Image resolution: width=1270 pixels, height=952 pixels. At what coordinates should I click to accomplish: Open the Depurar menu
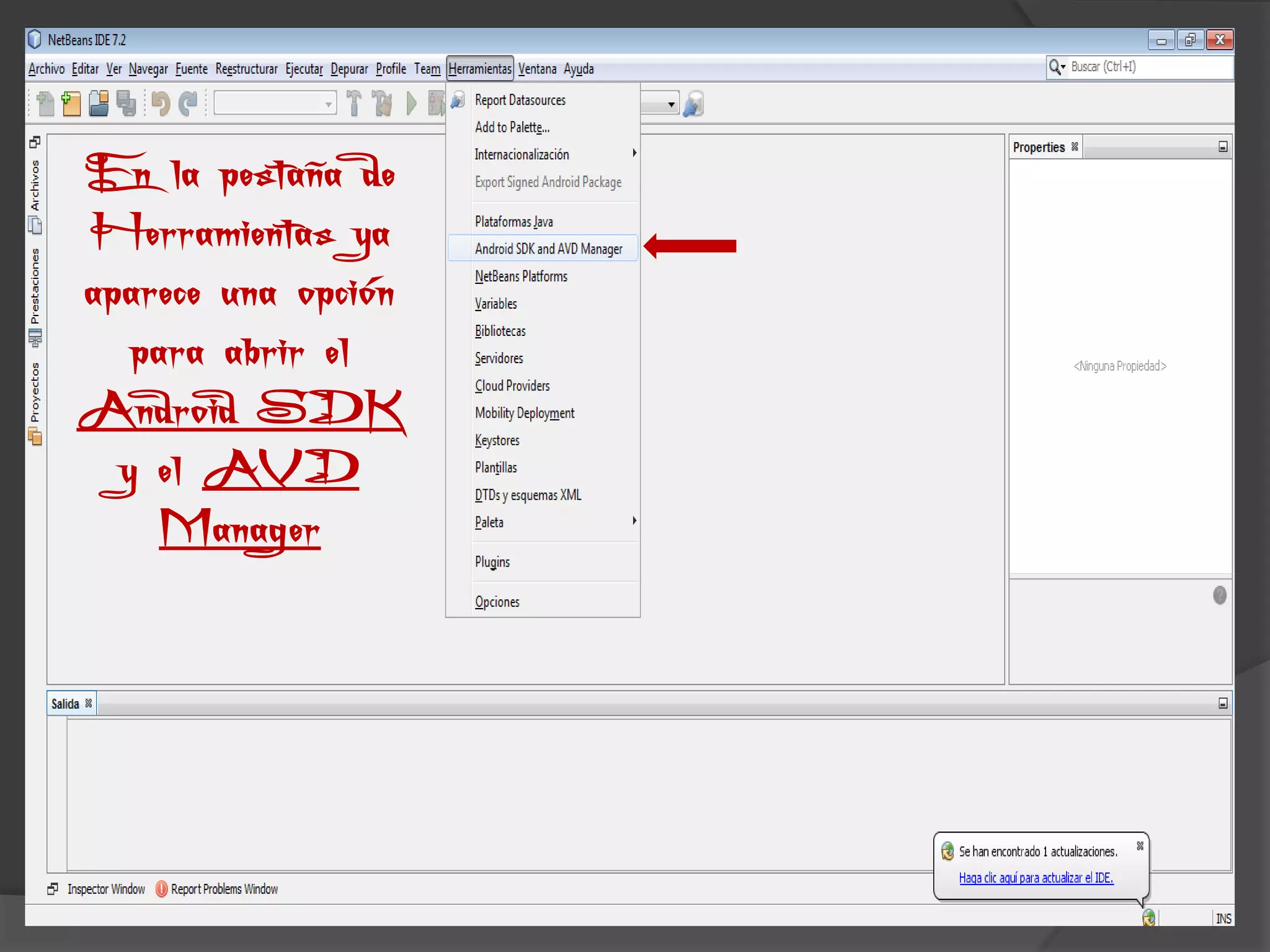349,69
